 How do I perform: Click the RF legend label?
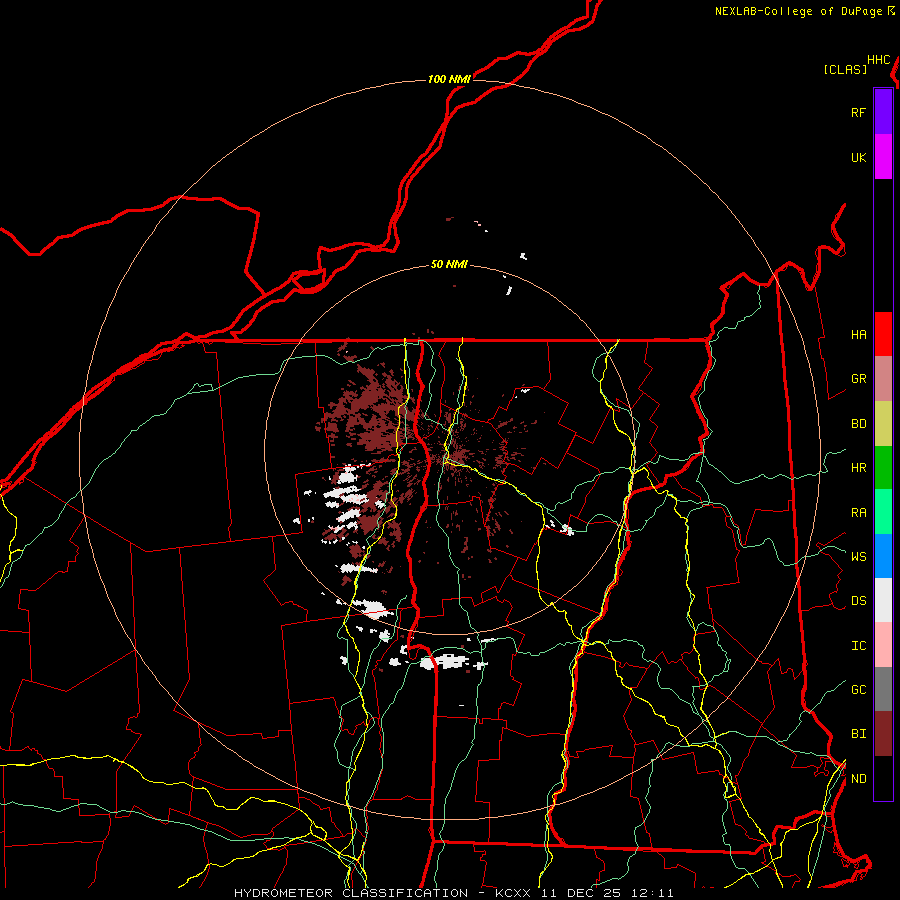point(858,112)
